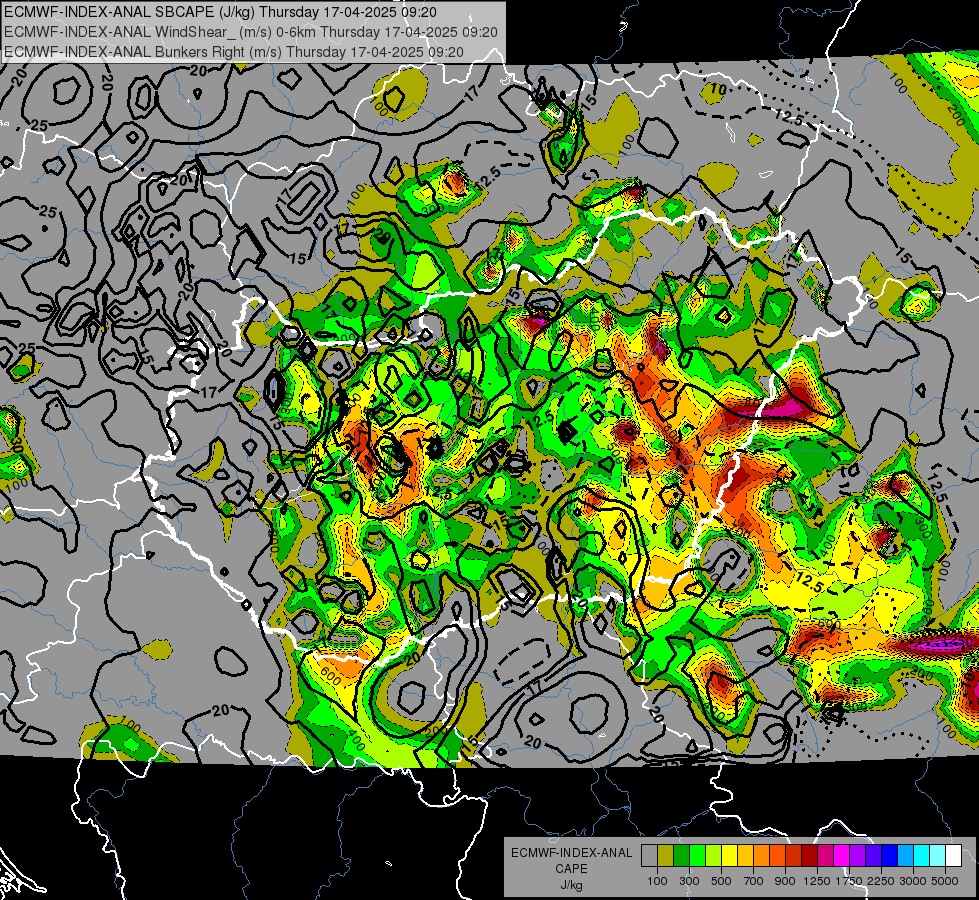Click the 900 tick label in legend
The image size is (979, 900).
[x=785, y=881]
